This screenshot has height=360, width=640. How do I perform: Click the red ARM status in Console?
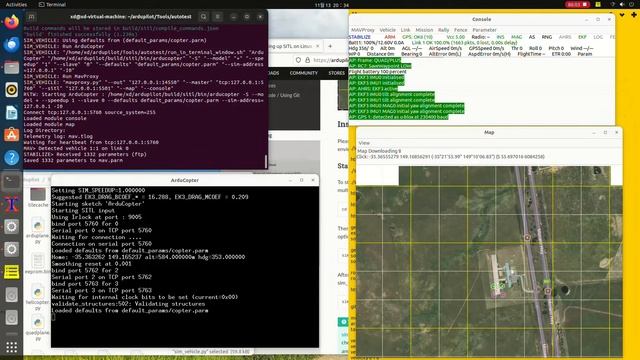[390, 37]
